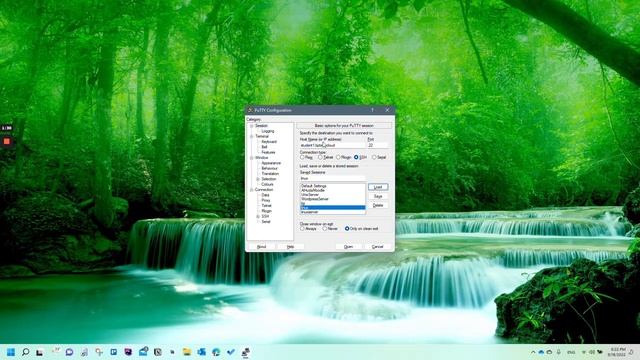640x360 pixels.
Task: Open the Features category
Action: click(268, 152)
